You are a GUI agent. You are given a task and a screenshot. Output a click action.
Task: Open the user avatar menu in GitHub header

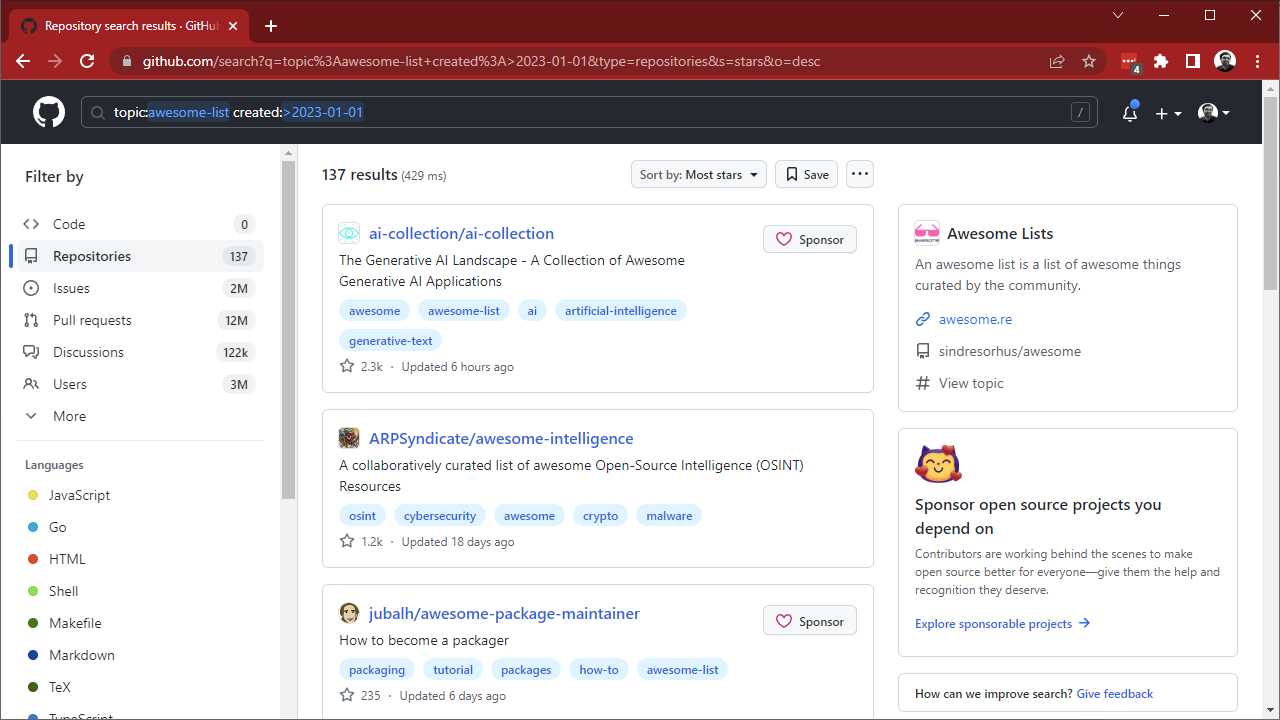coord(1214,113)
